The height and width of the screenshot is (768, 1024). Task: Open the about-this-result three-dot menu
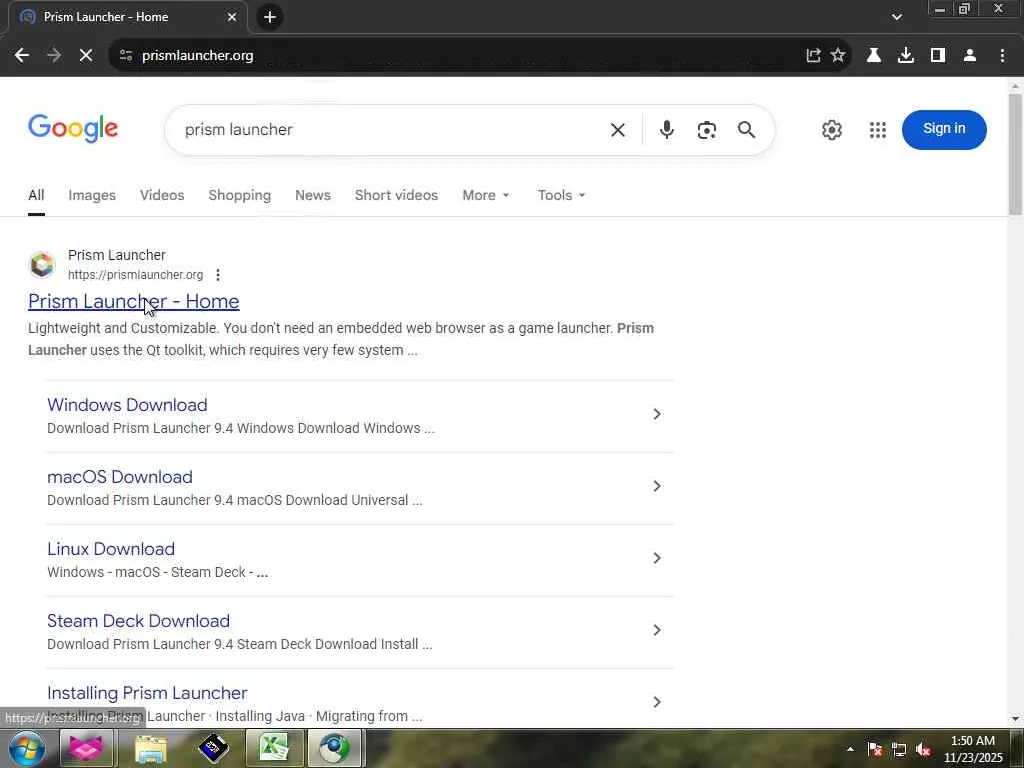click(x=218, y=275)
